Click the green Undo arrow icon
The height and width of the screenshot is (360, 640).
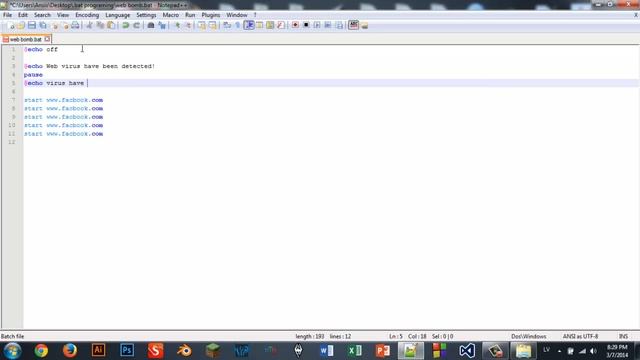coord(126,25)
